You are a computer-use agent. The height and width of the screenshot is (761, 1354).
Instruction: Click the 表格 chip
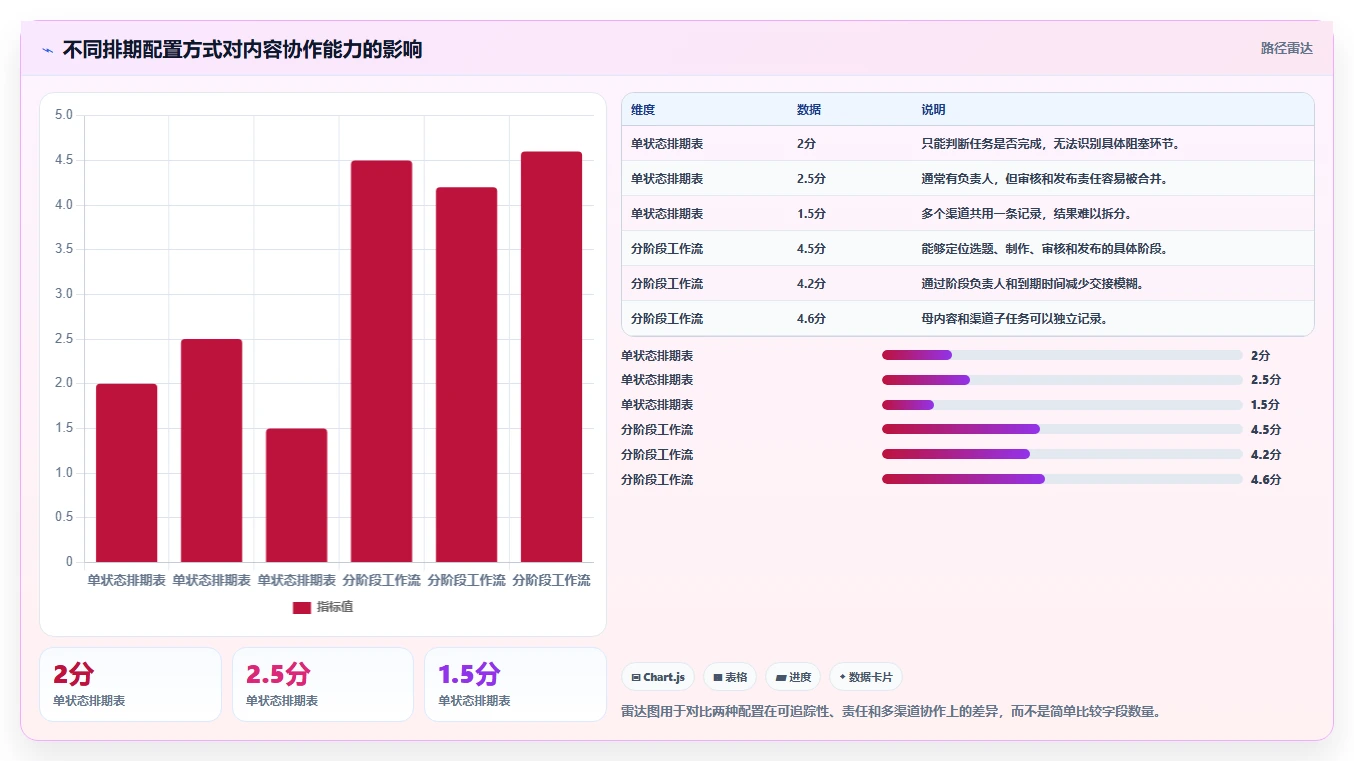click(x=730, y=677)
